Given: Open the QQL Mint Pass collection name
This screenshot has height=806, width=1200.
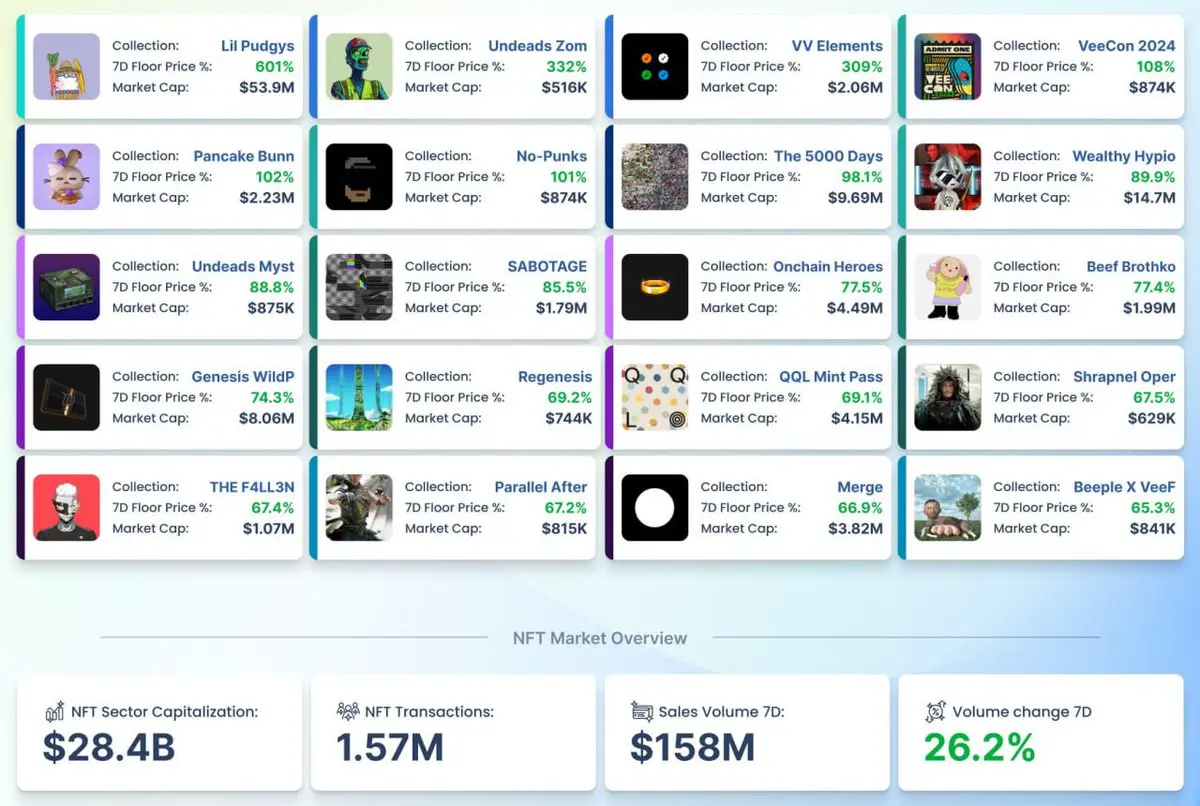Looking at the screenshot, I should [831, 376].
